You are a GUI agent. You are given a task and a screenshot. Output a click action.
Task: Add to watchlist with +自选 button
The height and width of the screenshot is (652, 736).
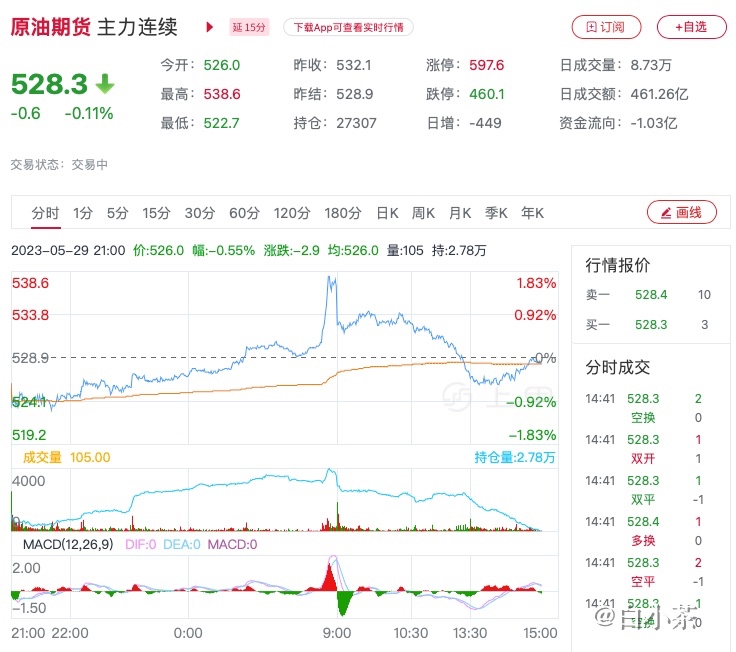pos(691,27)
